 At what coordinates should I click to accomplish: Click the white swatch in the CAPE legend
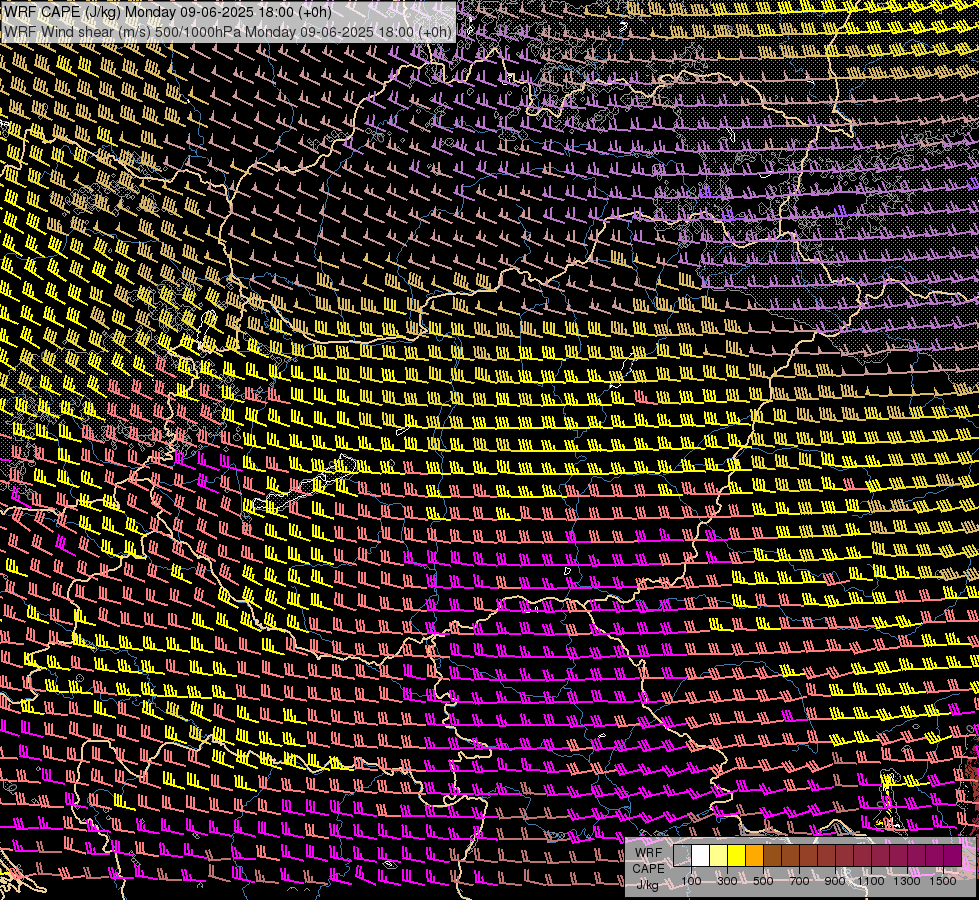(701, 856)
